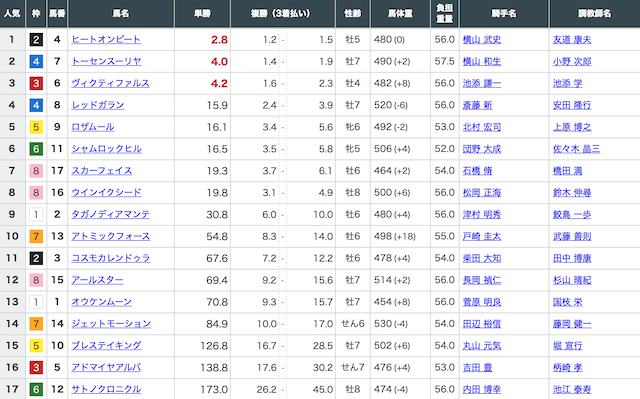Image resolution: width=640 pixels, height=399 pixels.
Task: Open trainer page for 藤岡 健一
Action: [572, 324]
